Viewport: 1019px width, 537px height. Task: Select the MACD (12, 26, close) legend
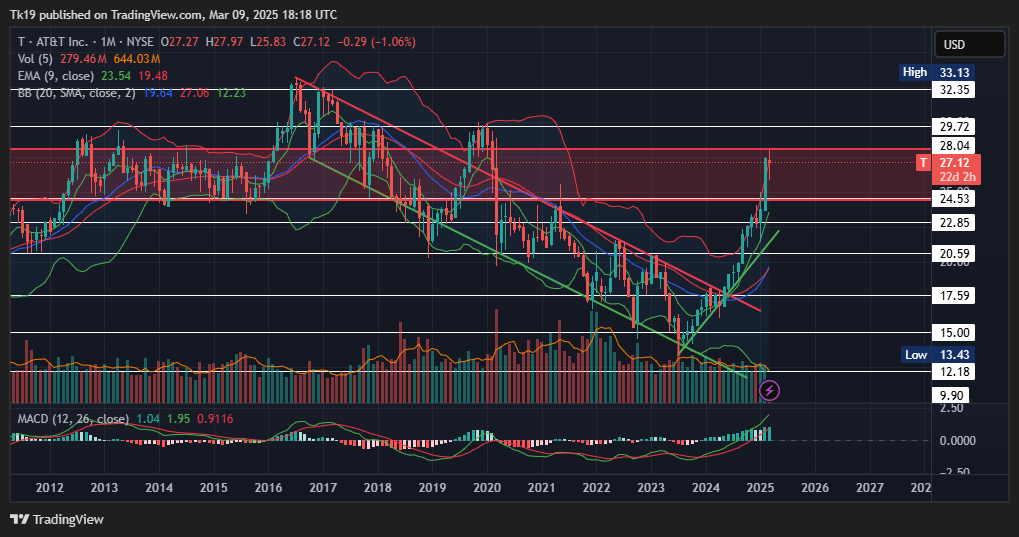coord(73,419)
